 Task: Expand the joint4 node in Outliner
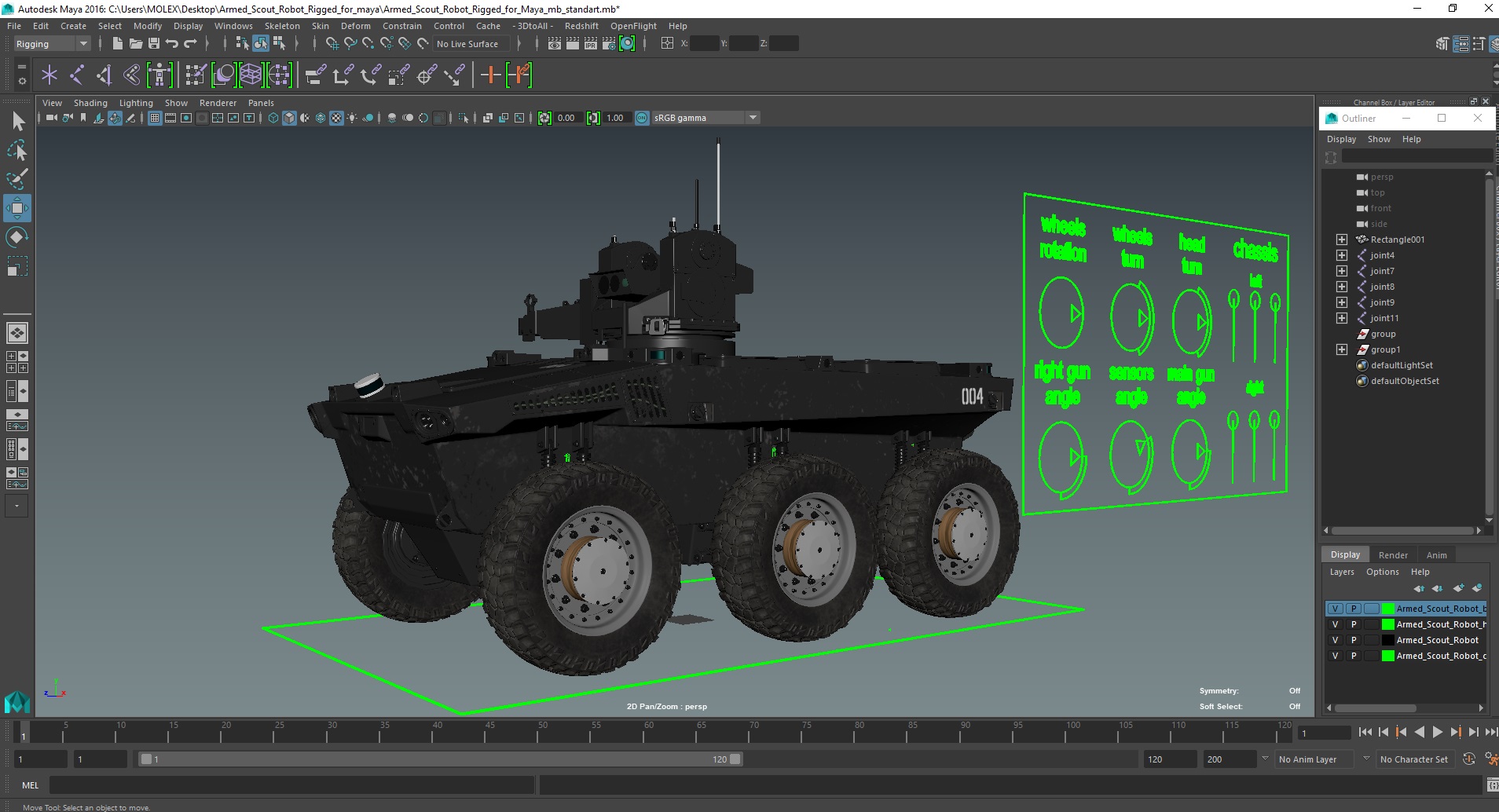pyautogui.click(x=1342, y=255)
